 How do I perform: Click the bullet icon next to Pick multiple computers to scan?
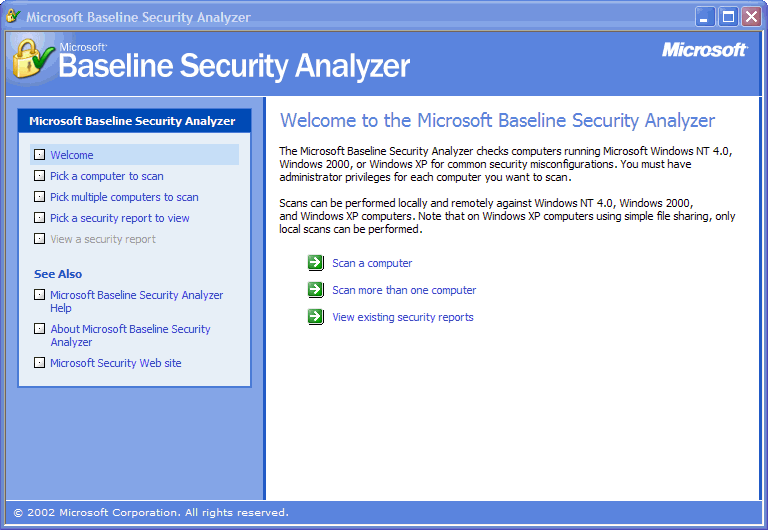(39, 196)
